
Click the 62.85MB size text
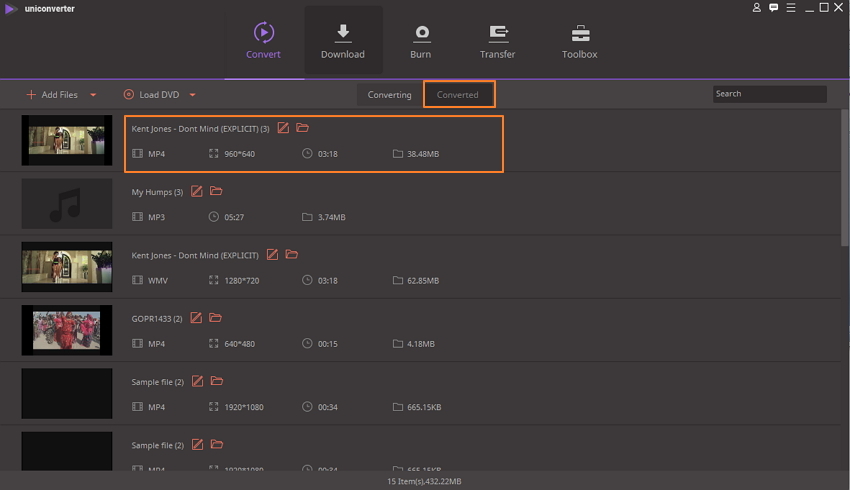tap(423, 281)
